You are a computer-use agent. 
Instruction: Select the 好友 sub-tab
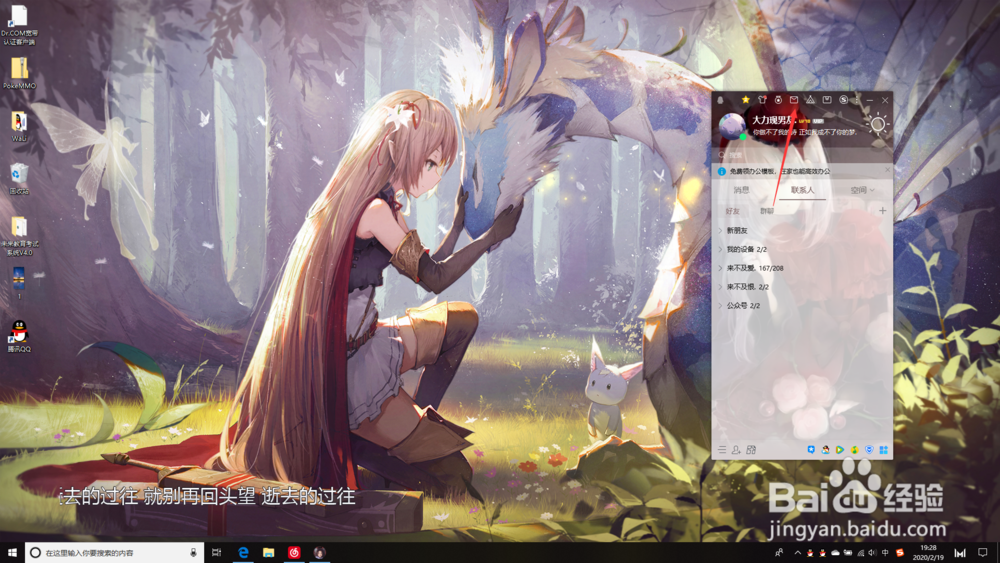click(733, 211)
